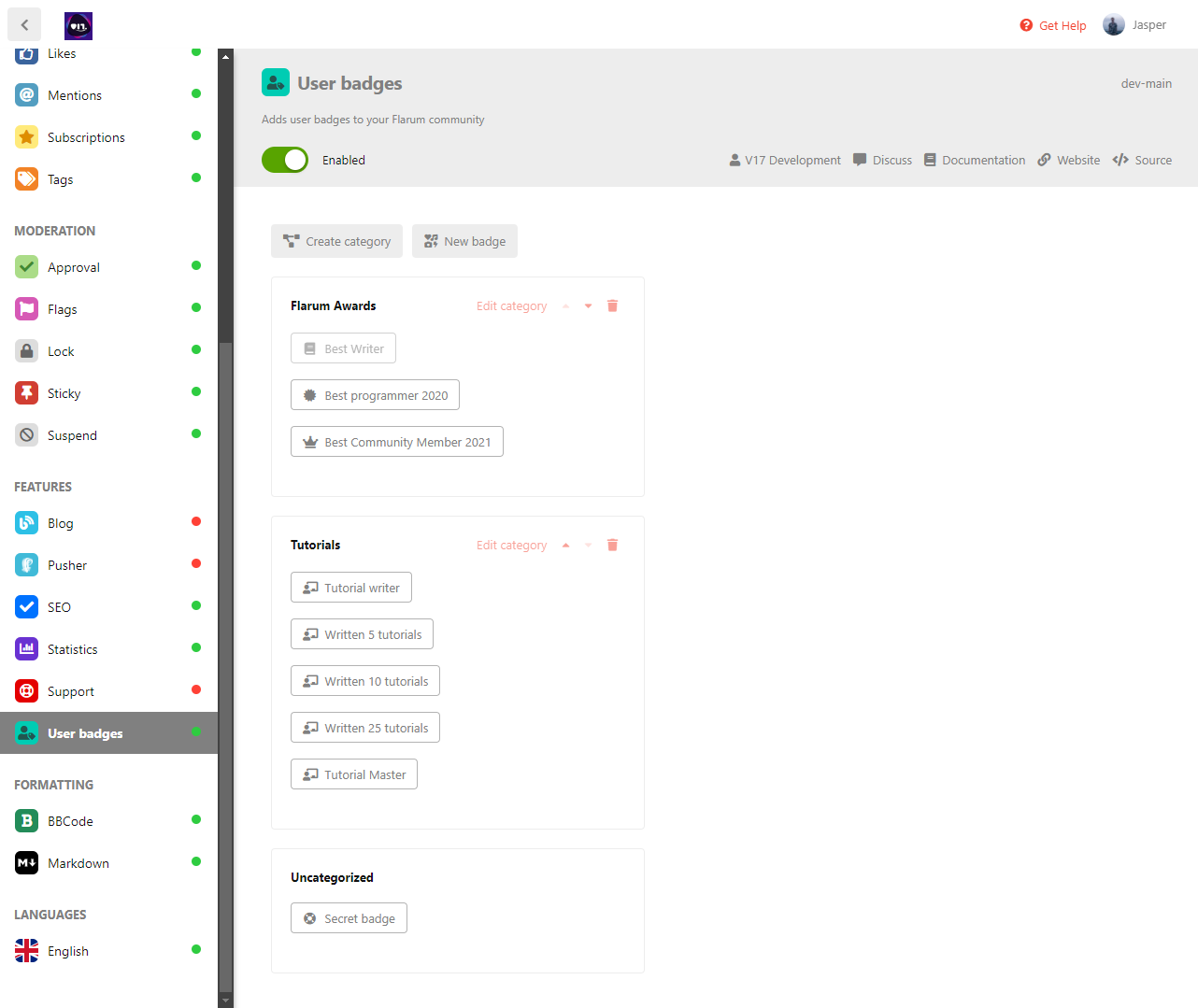Open the Jasper user menu
This screenshot has height=1008, width=1198.
[x=1134, y=25]
